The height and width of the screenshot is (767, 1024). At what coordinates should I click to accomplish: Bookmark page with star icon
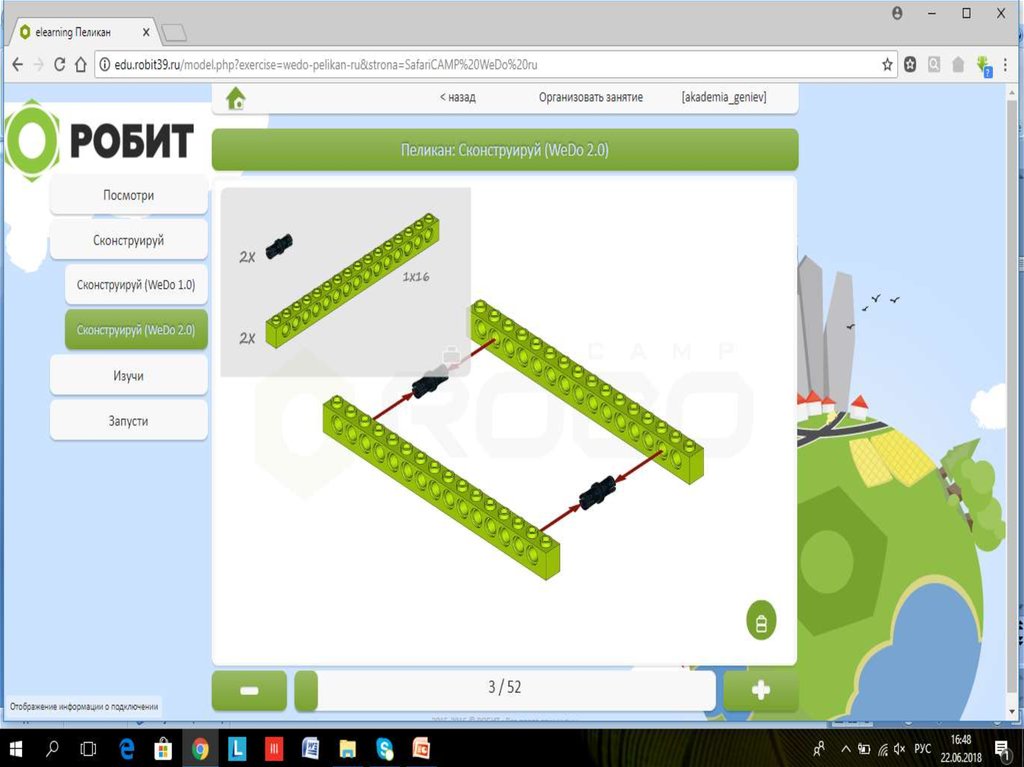pyautogui.click(x=887, y=64)
